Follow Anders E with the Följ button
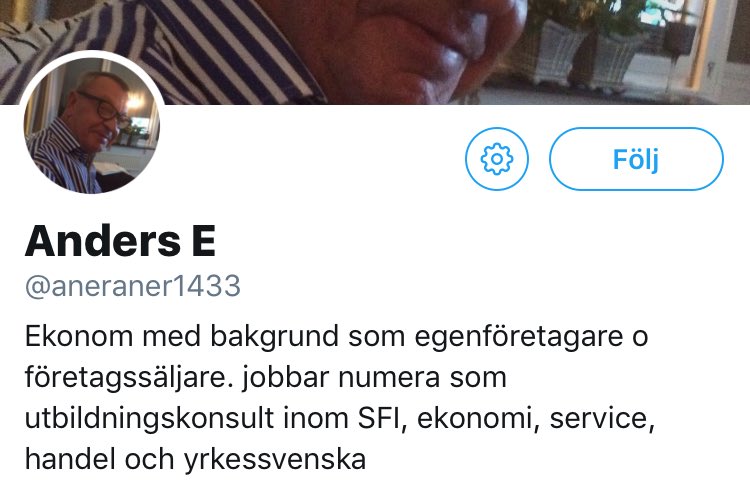This screenshot has height=504, width=750. click(636, 159)
